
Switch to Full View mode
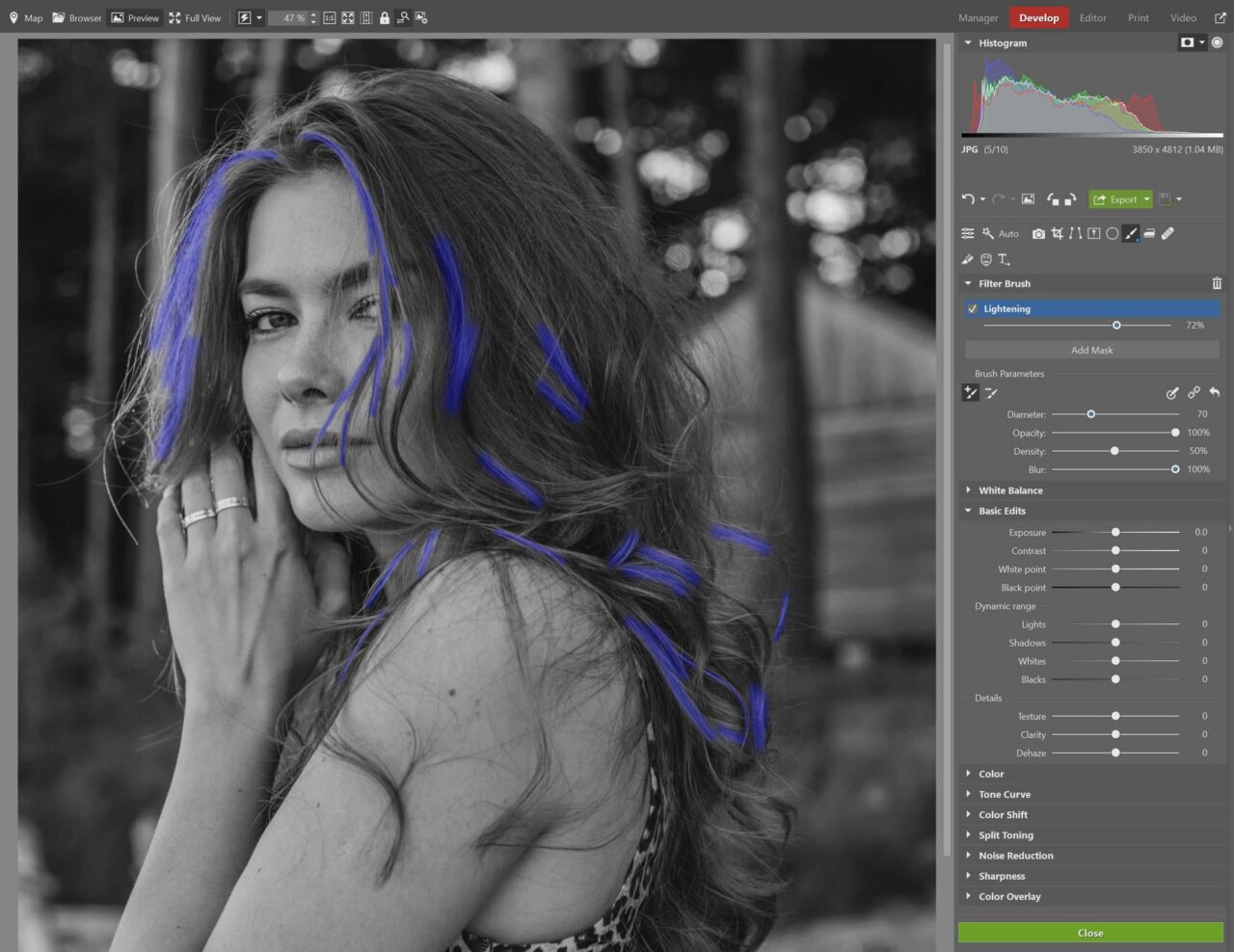pos(195,17)
